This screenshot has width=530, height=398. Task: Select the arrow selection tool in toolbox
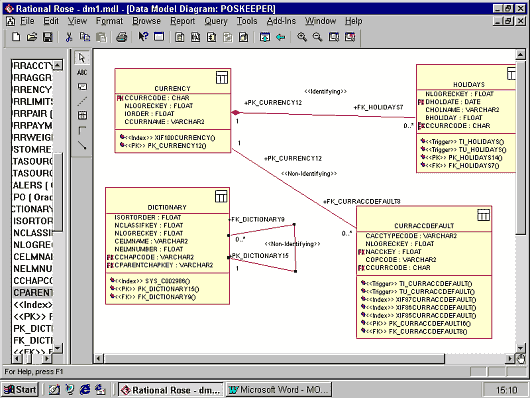[82, 58]
